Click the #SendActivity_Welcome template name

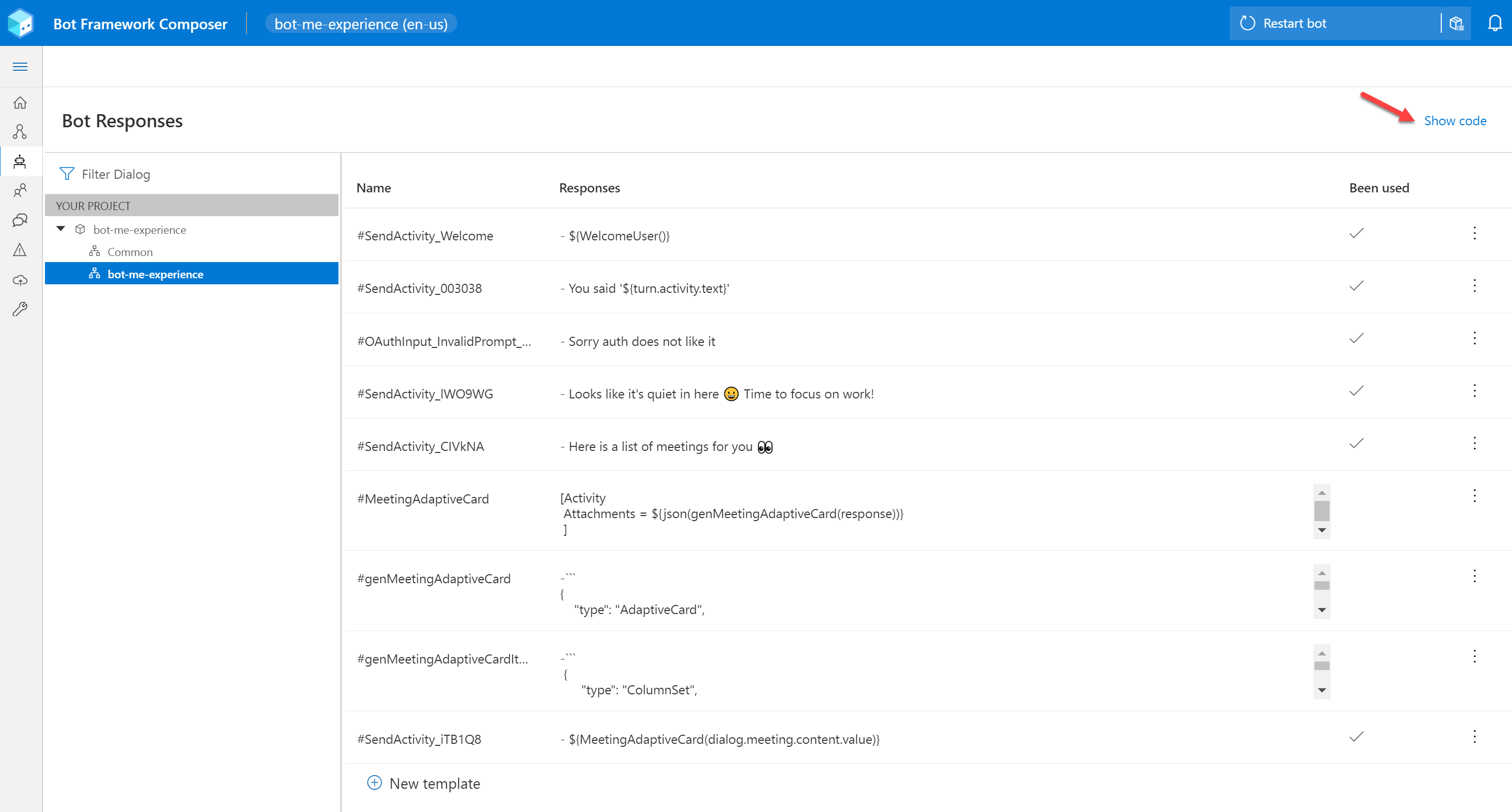click(x=425, y=235)
